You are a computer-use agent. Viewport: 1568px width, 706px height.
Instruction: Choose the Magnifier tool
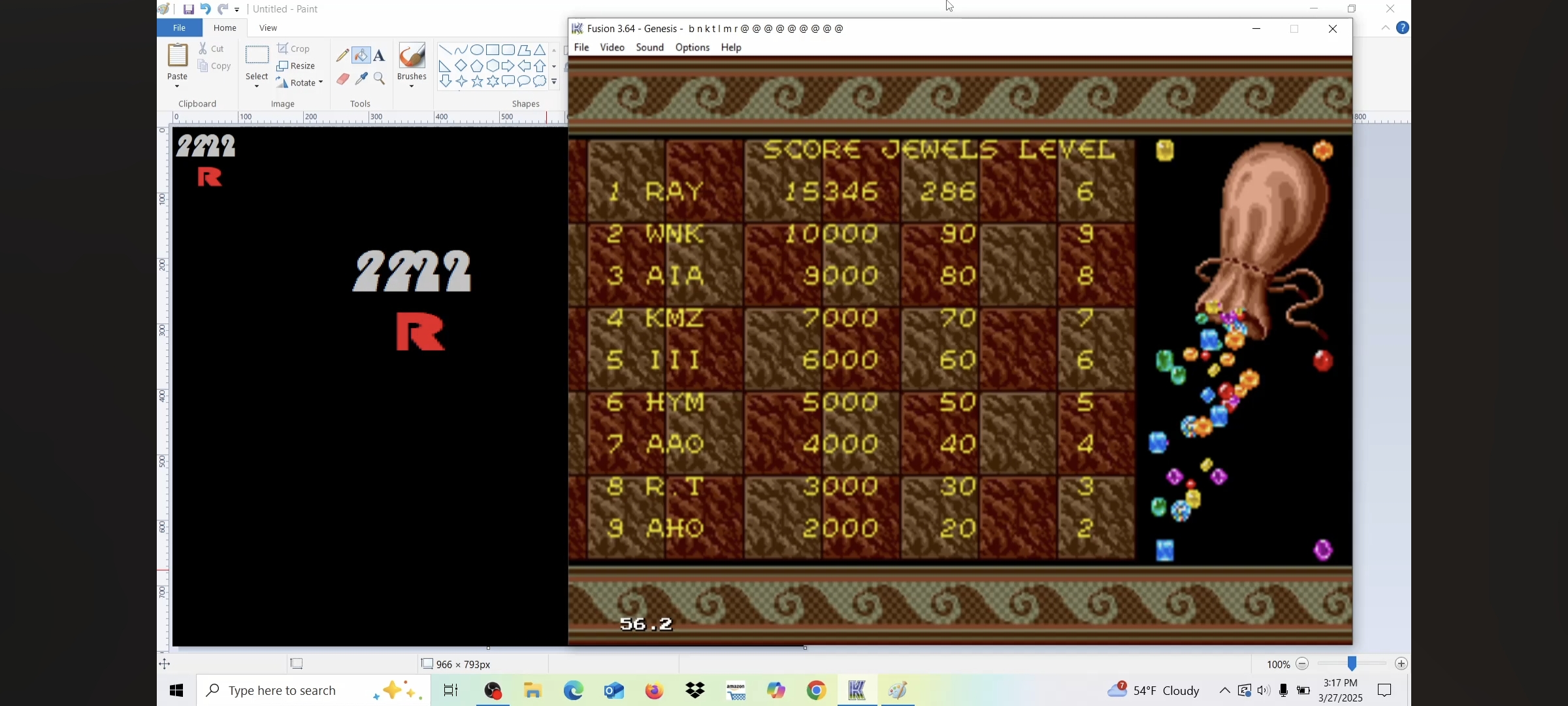click(380, 79)
